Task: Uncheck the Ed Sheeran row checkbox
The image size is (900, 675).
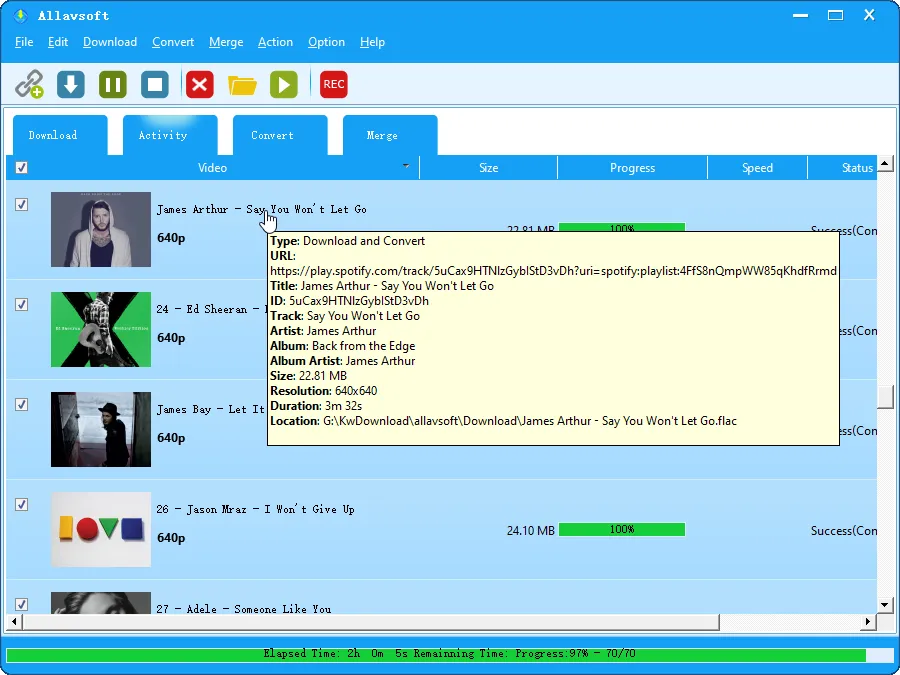Action: coord(21,304)
